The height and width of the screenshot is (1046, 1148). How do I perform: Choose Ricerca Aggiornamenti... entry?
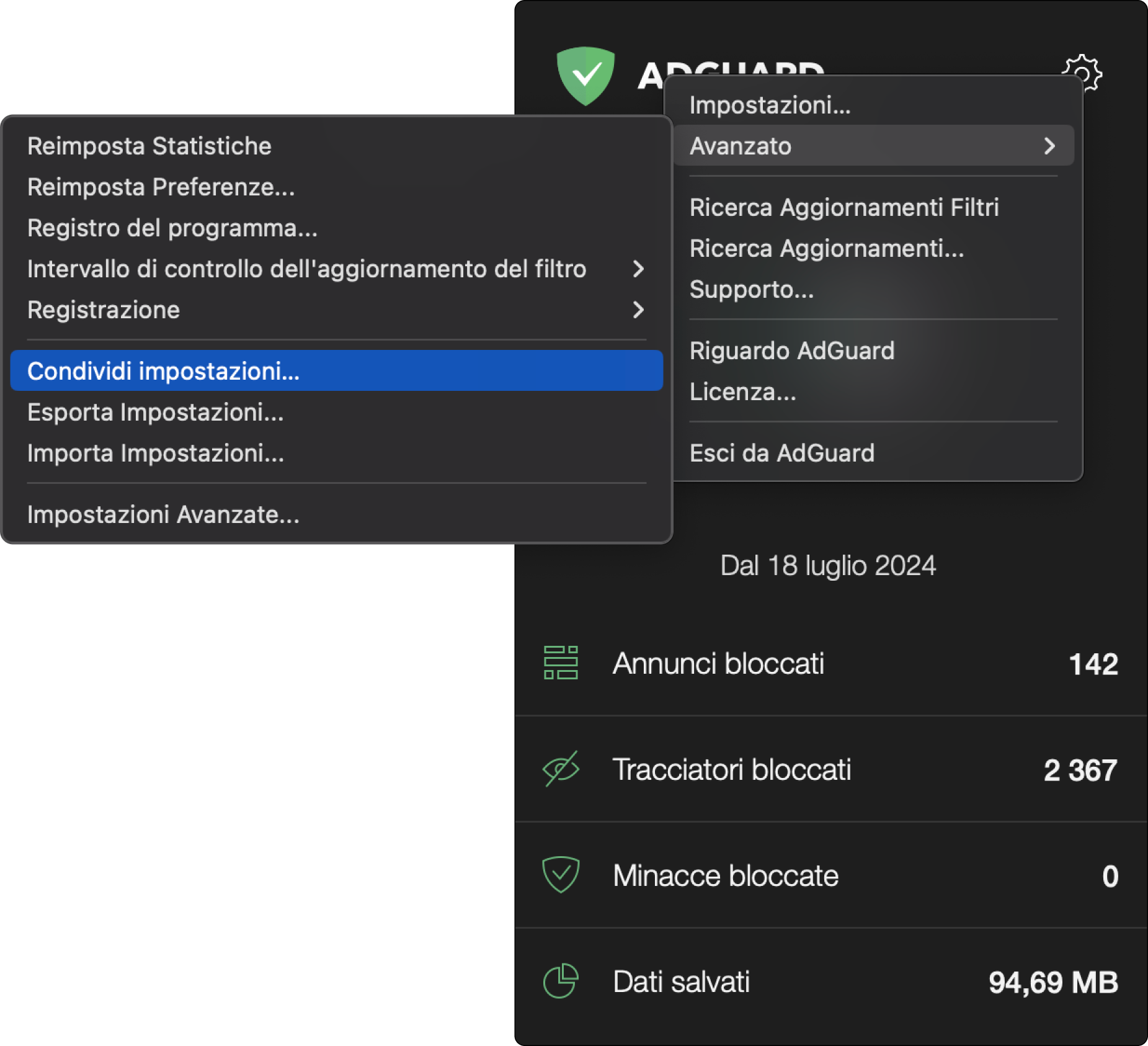(x=873, y=248)
